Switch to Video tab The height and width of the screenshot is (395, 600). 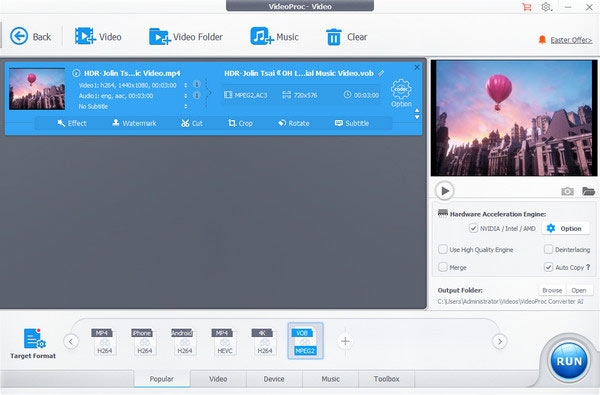(x=218, y=379)
